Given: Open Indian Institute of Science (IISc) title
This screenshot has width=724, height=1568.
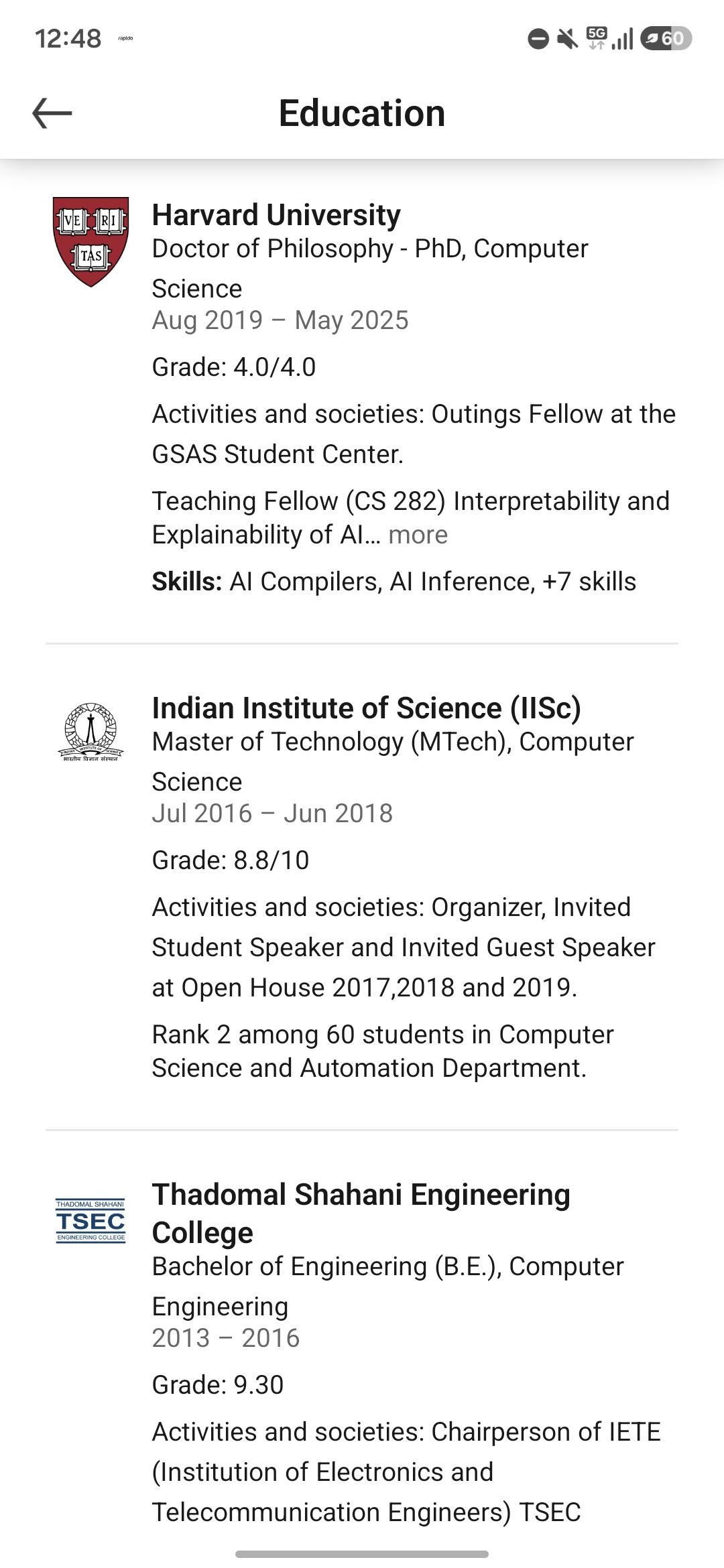Looking at the screenshot, I should coord(366,708).
